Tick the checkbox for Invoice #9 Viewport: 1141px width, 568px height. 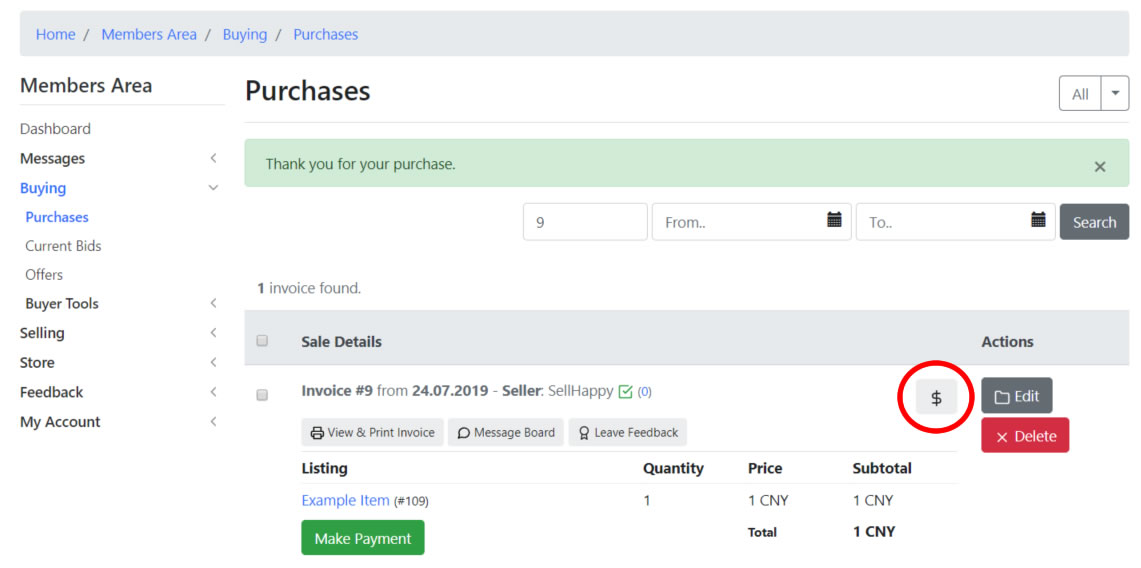[262, 395]
